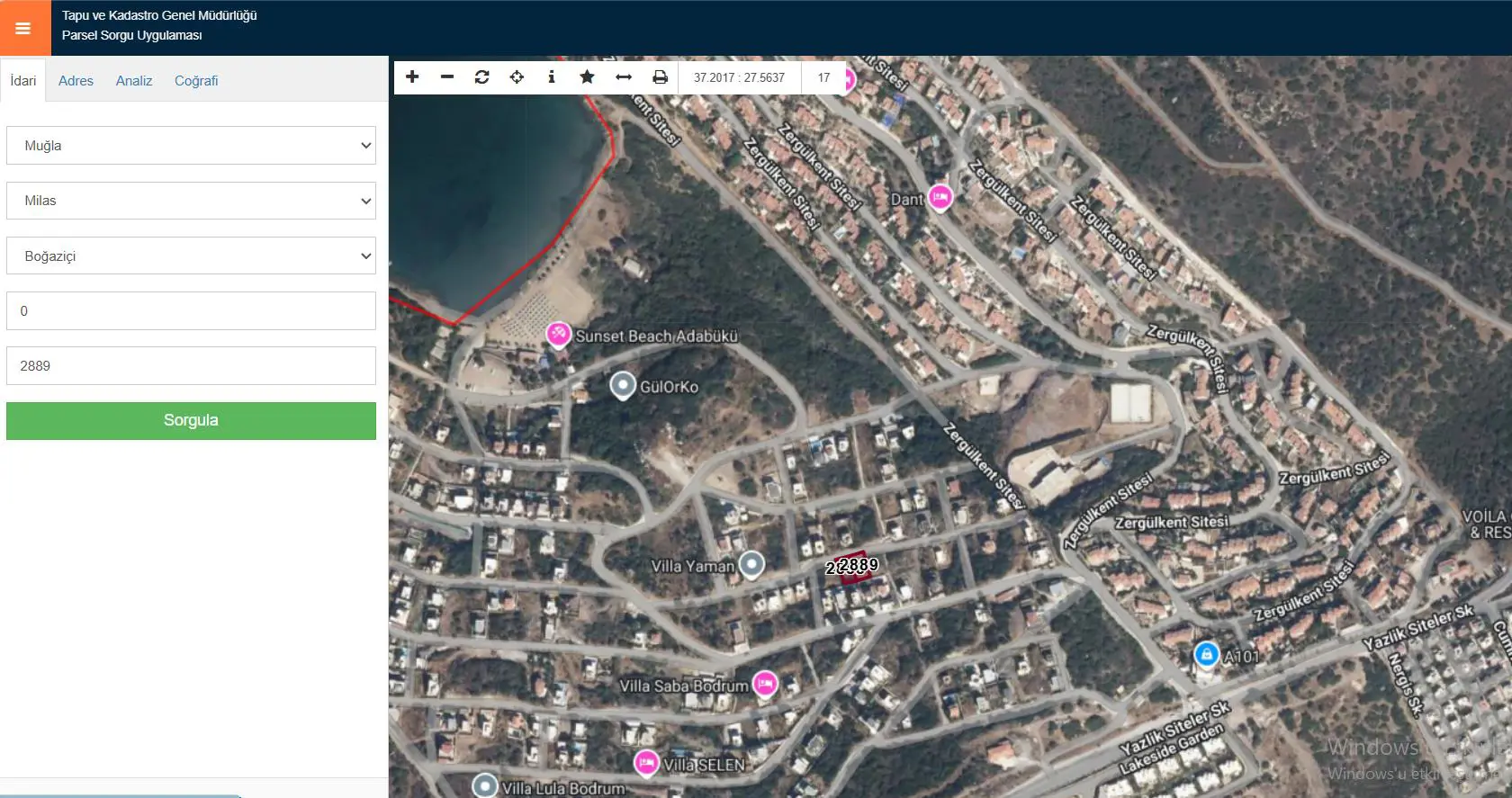This screenshot has height=798, width=1512.
Task: Click the Villa Yaman map pin
Action: pos(751,565)
